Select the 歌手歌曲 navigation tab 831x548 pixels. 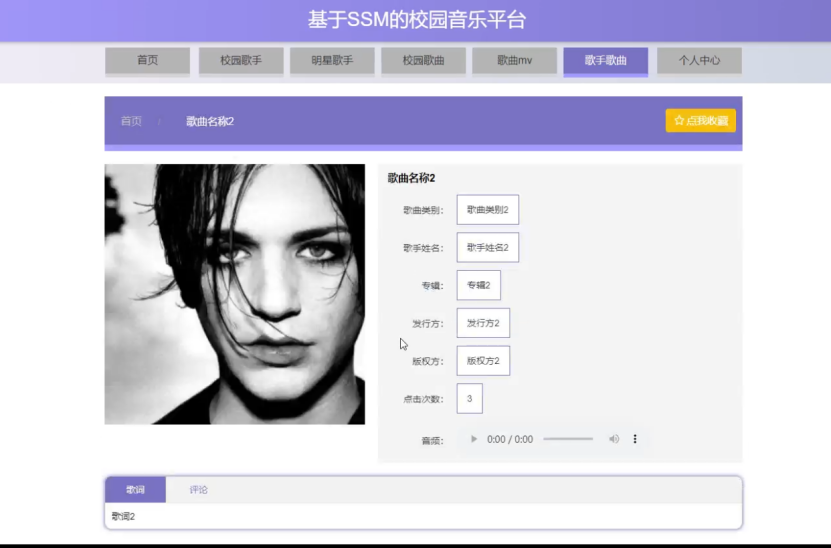tap(606, 60)
